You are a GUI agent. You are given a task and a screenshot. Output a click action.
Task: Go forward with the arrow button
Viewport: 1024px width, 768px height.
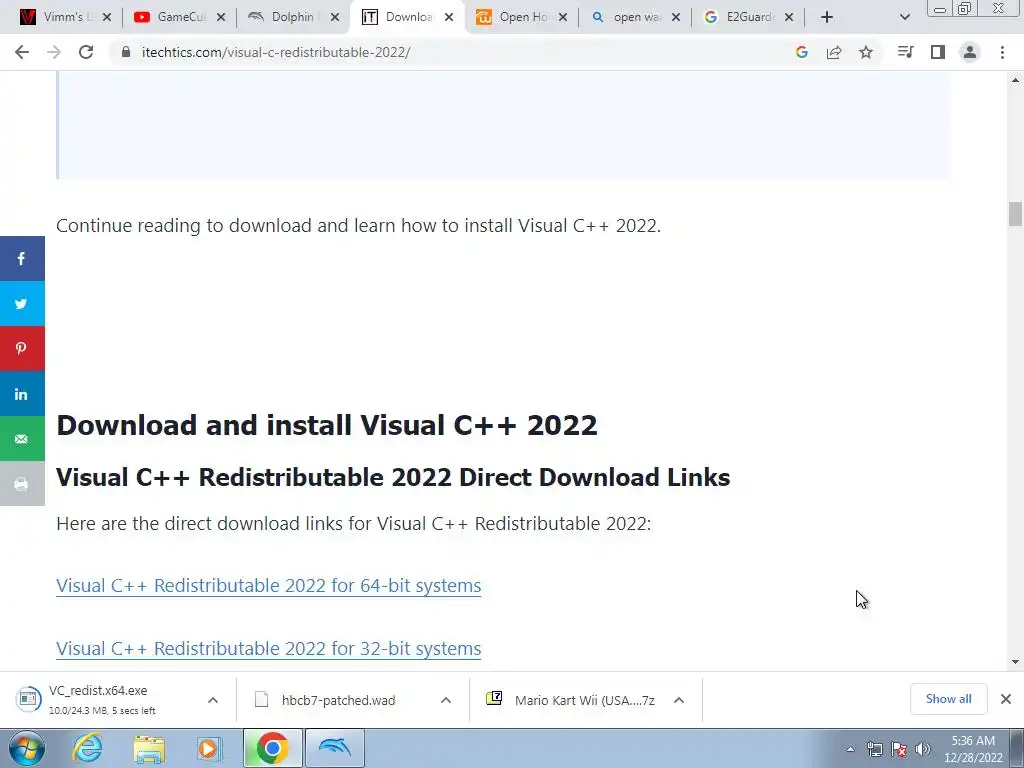coord(54,52)
